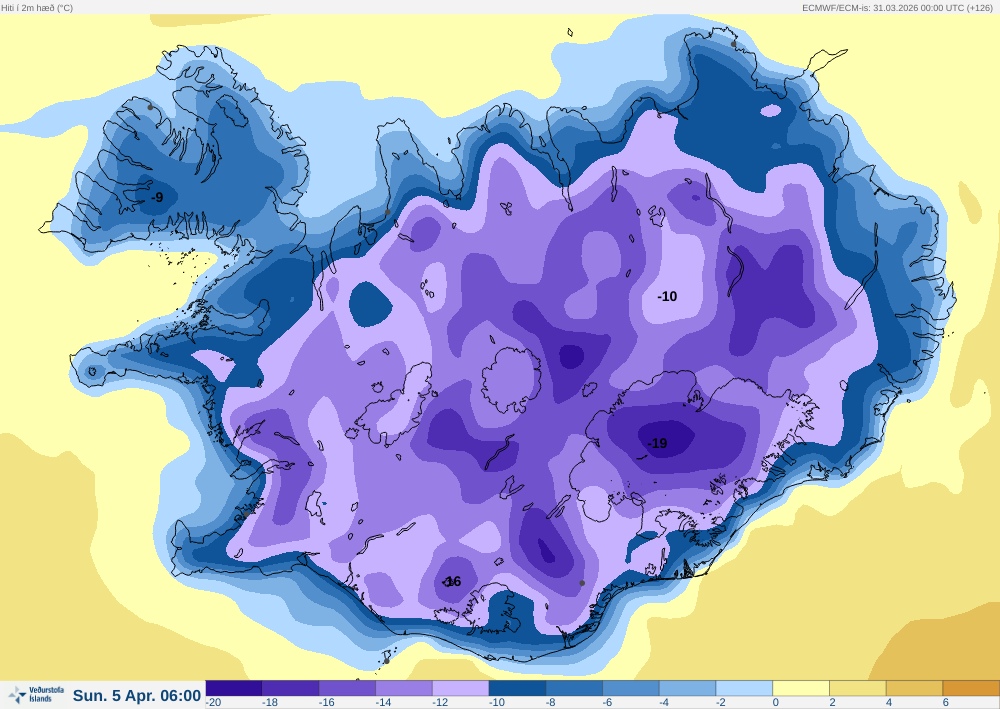Click the '6' legend scale label
Viewport: 1000px width, 709px height.
[946, 703]
